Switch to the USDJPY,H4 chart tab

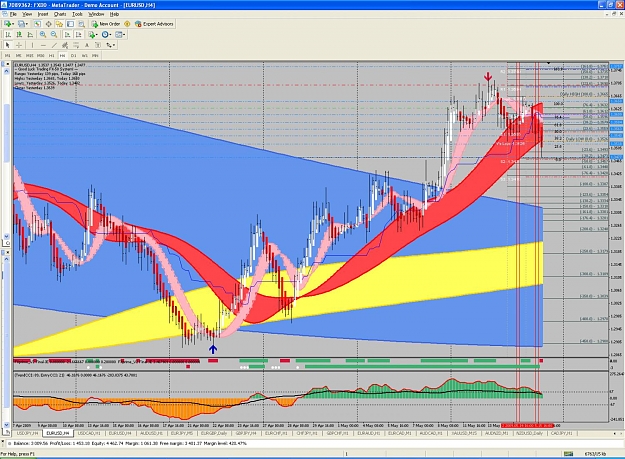(x=27, y=433)
